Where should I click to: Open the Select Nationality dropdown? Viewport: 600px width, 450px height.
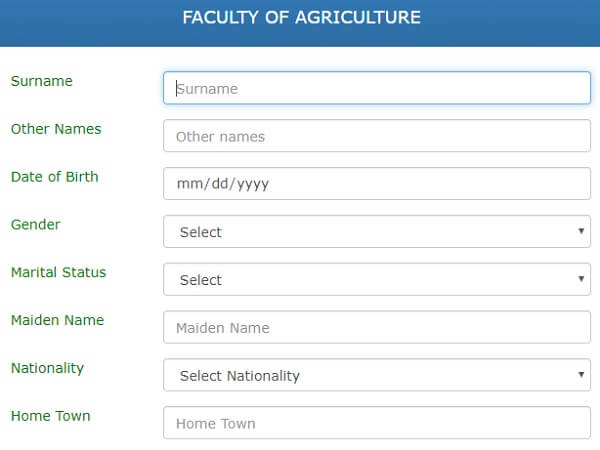point(377,375)
